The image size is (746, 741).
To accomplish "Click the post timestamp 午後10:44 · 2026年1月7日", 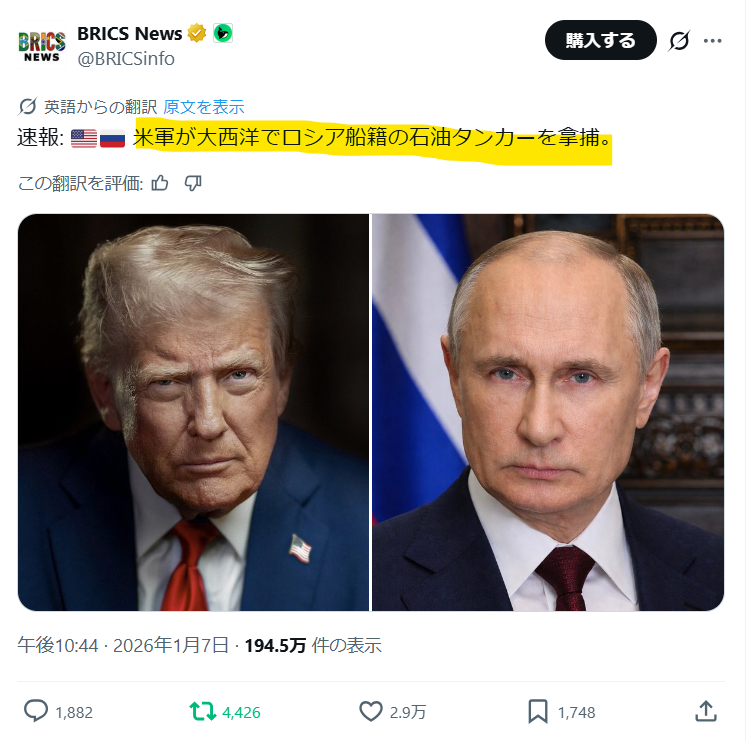I will [123, 645].
